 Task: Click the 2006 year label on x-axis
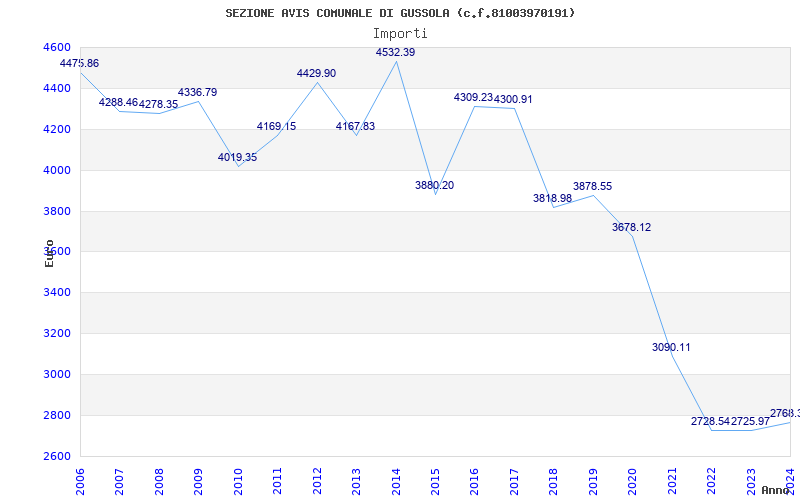(x=80, y=482)
